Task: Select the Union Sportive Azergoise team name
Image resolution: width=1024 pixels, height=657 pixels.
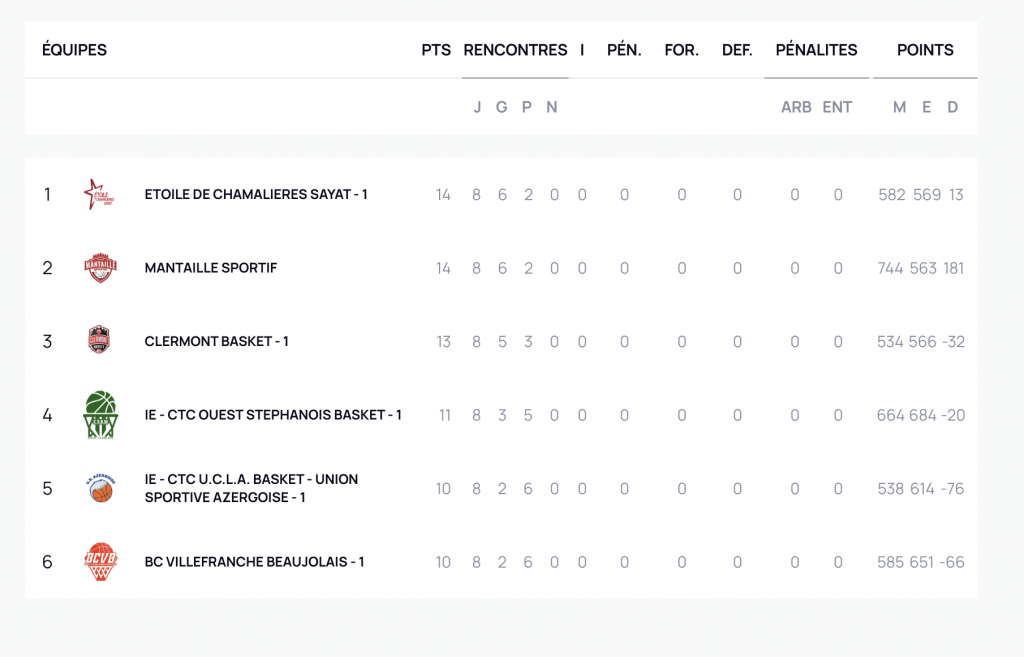Action: click(x=251, y=488)
